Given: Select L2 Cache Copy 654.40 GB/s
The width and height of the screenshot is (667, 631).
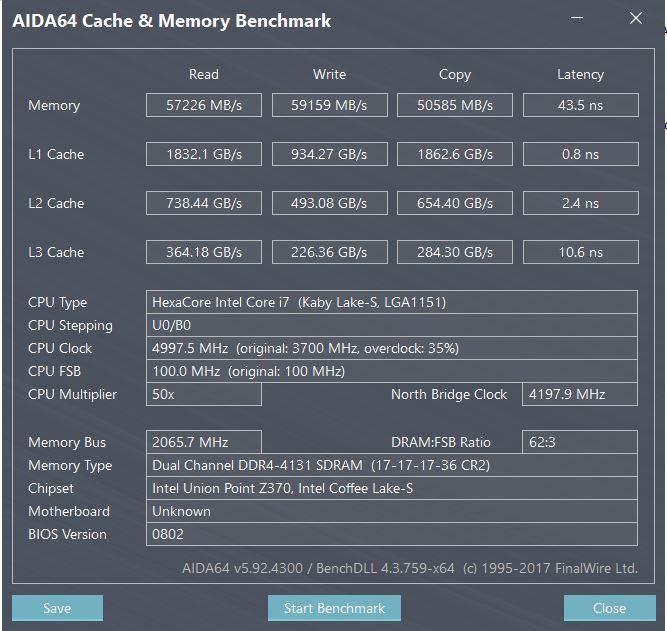Looking at the screenshot, I should [455, 203].
